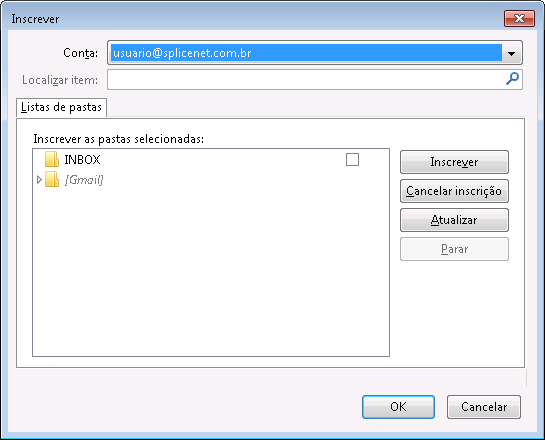
Task: Click the Inscrever button
Action: (454, 162)
